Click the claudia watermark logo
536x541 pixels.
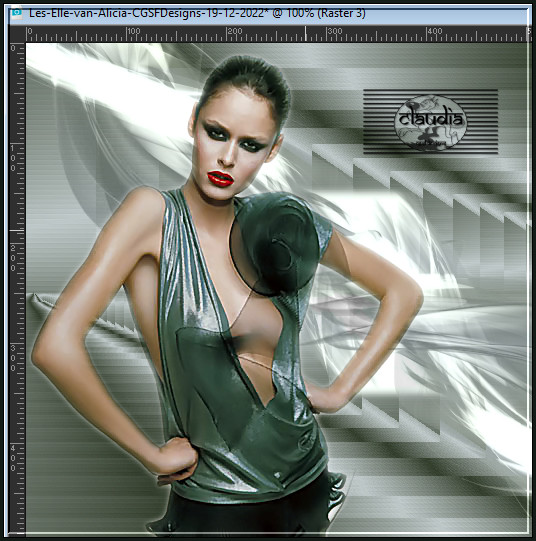(430, 122)
